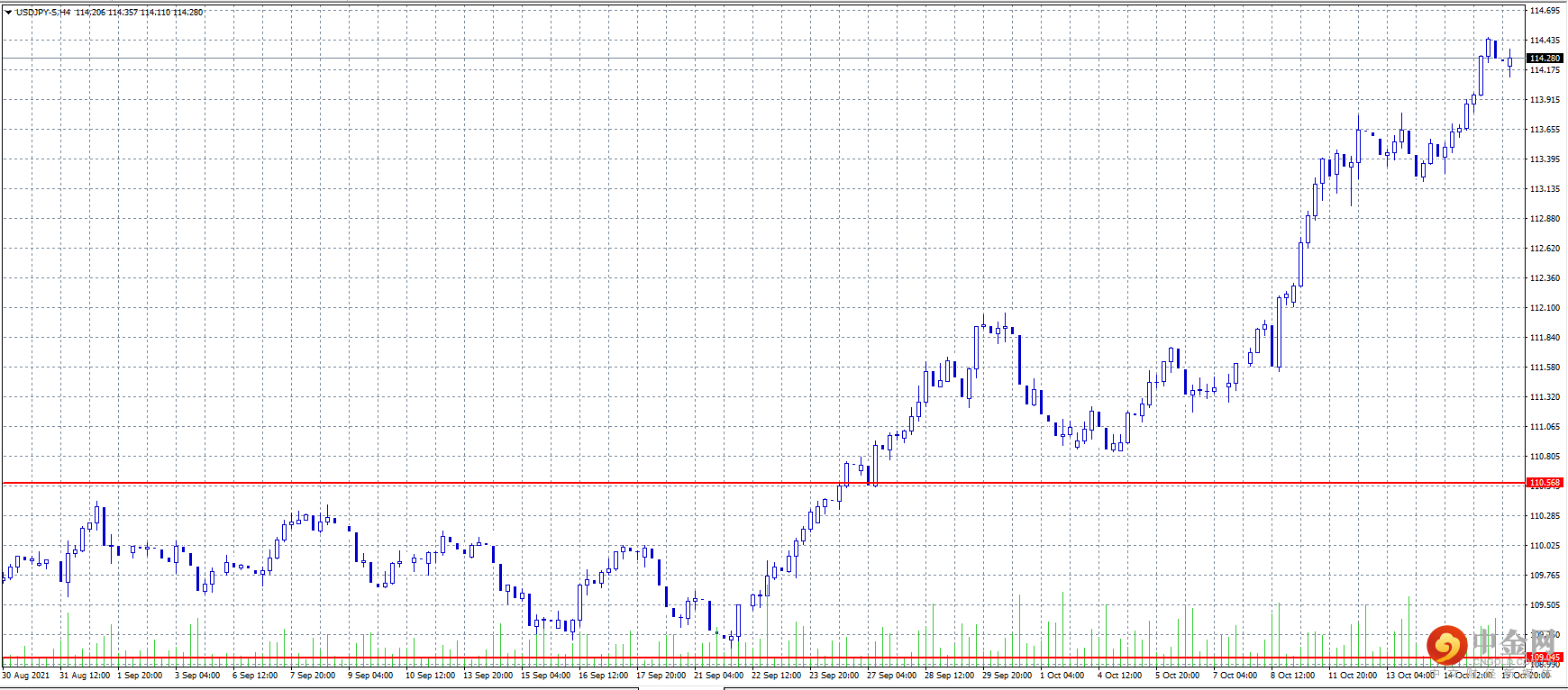Click the 112.360 price axis label

(1545, 278)
